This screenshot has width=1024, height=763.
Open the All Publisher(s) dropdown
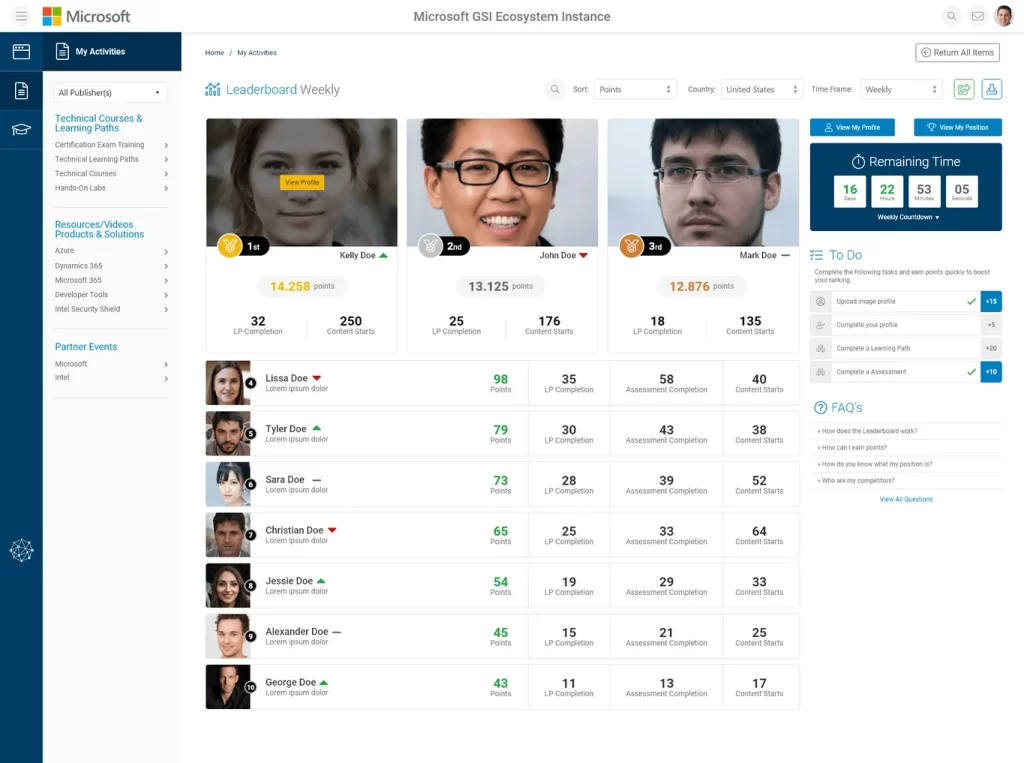coord(110,93)
